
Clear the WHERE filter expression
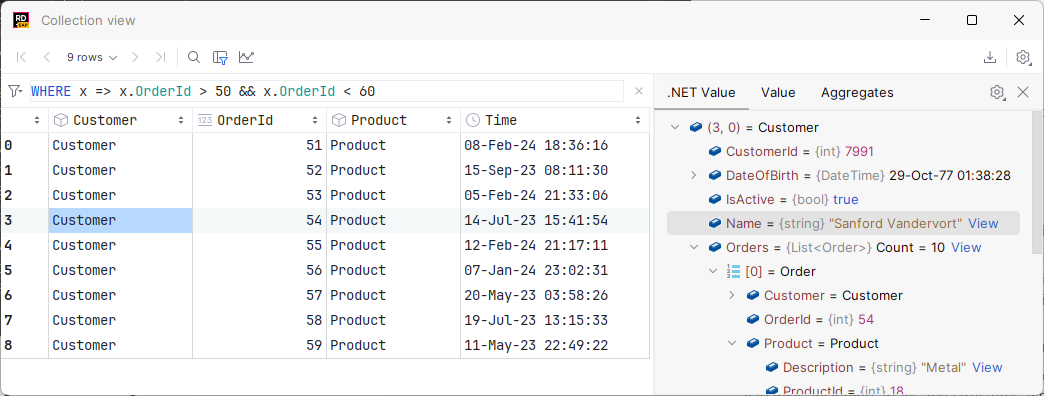(639, 91)
